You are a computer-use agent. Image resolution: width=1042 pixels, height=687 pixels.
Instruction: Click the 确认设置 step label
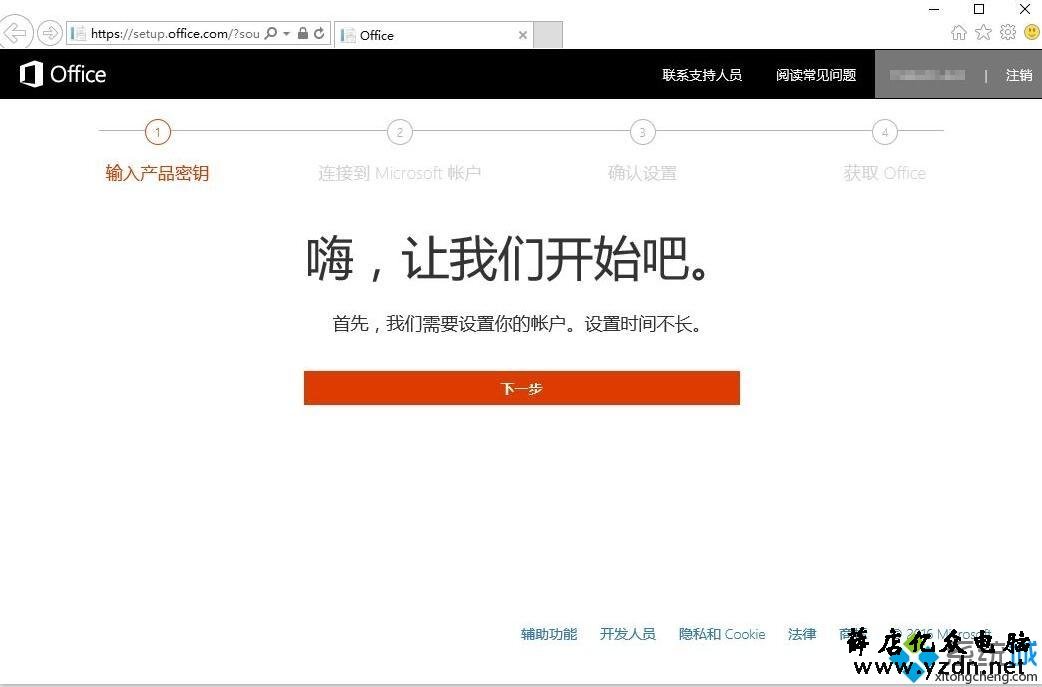(643, 173)
